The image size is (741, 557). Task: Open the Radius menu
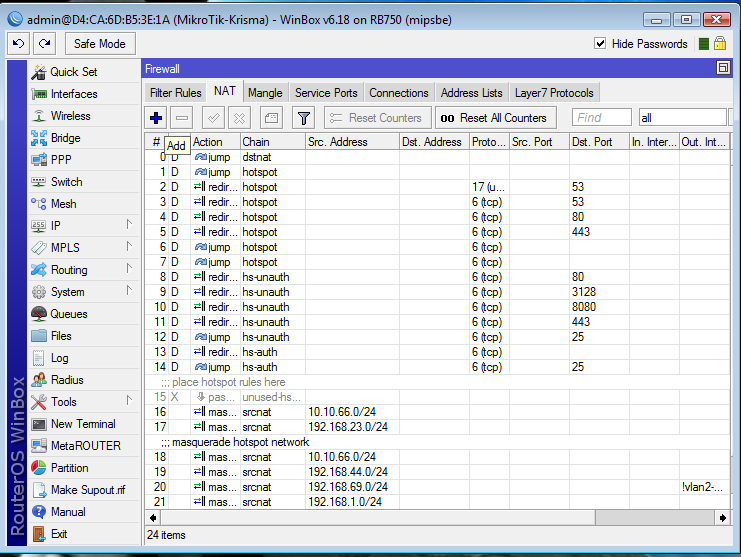[84, 380]
